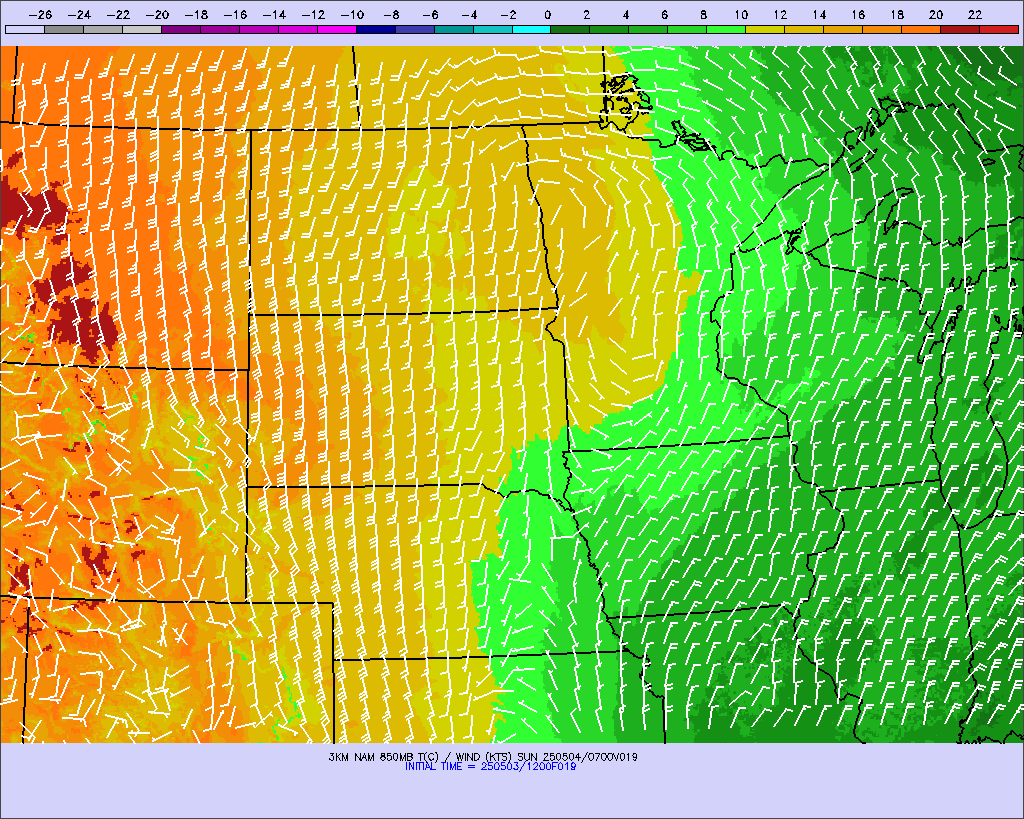
Task: Select the positive legend label 14
Action: point(819,14)
